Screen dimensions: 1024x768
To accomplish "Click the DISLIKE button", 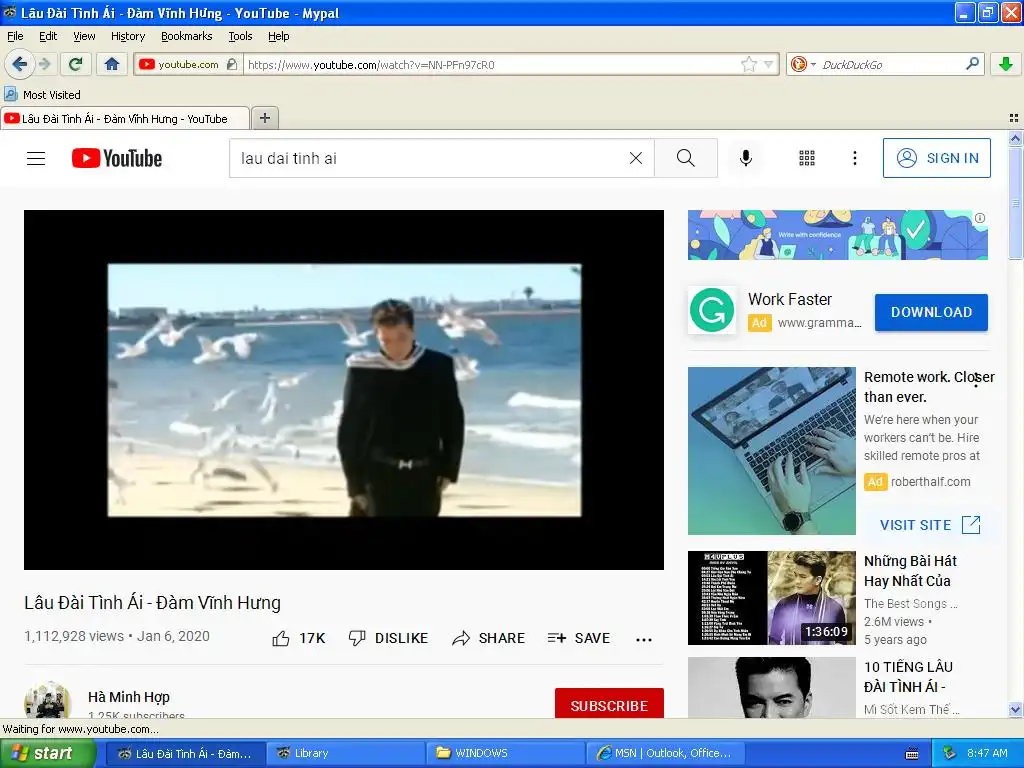I will point(388,638).
